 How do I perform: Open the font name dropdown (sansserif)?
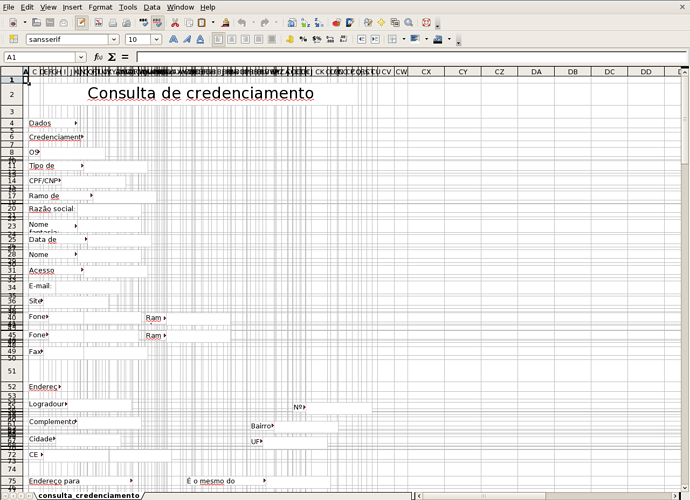click(x=114, y=39)
